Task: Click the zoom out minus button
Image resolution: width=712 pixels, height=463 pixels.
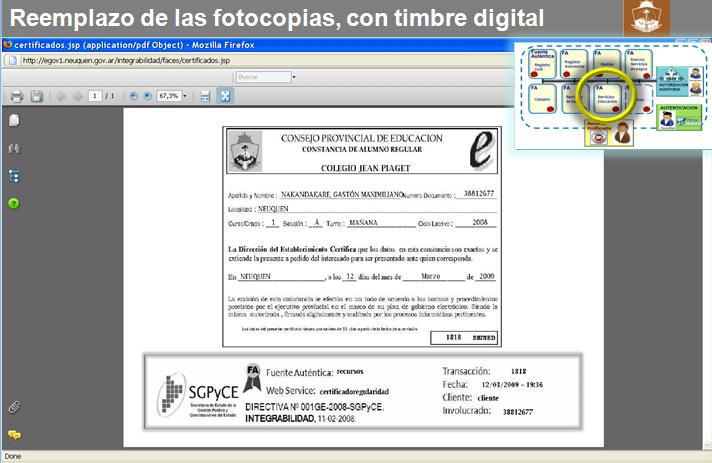Action: [x=134, y=96]
